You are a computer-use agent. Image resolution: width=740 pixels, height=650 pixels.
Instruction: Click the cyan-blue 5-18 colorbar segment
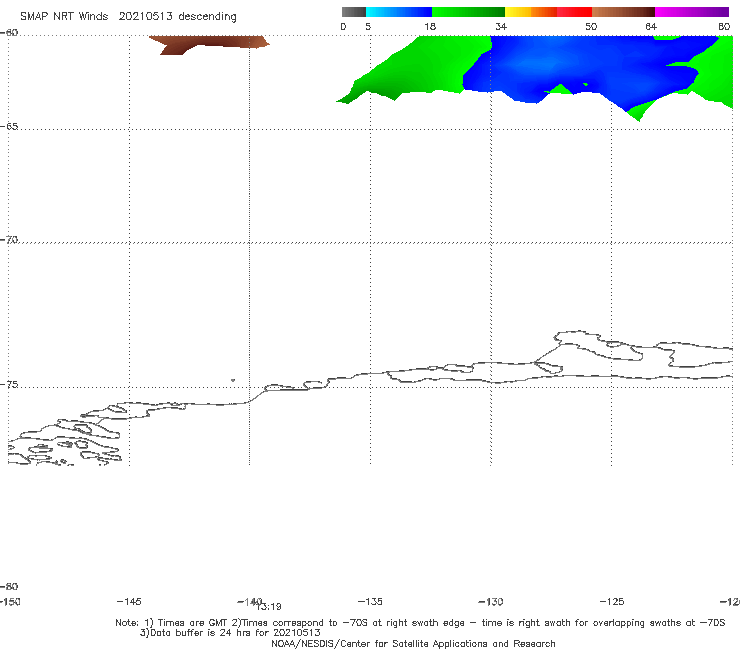pyautogui.click(x=399, y=12)
